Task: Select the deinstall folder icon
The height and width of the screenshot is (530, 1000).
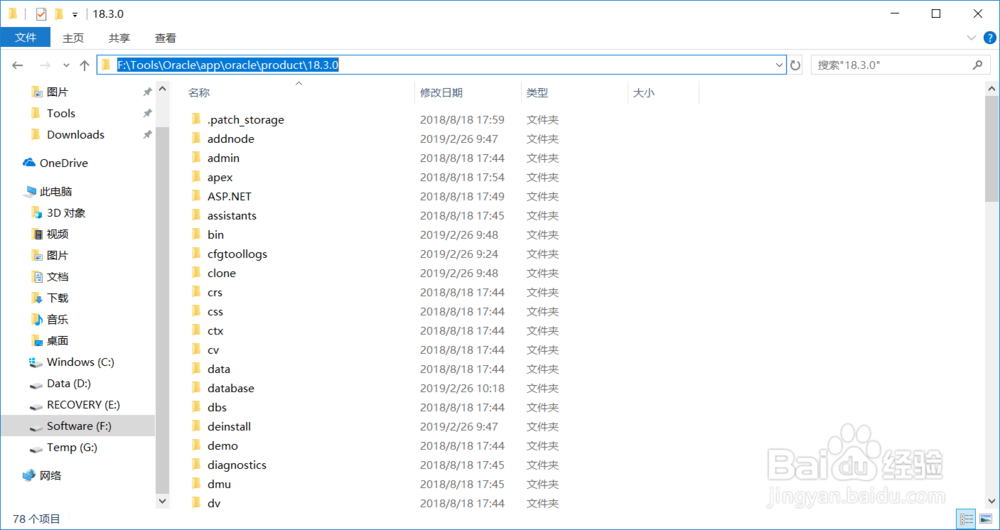Action: tap(196, 426)
